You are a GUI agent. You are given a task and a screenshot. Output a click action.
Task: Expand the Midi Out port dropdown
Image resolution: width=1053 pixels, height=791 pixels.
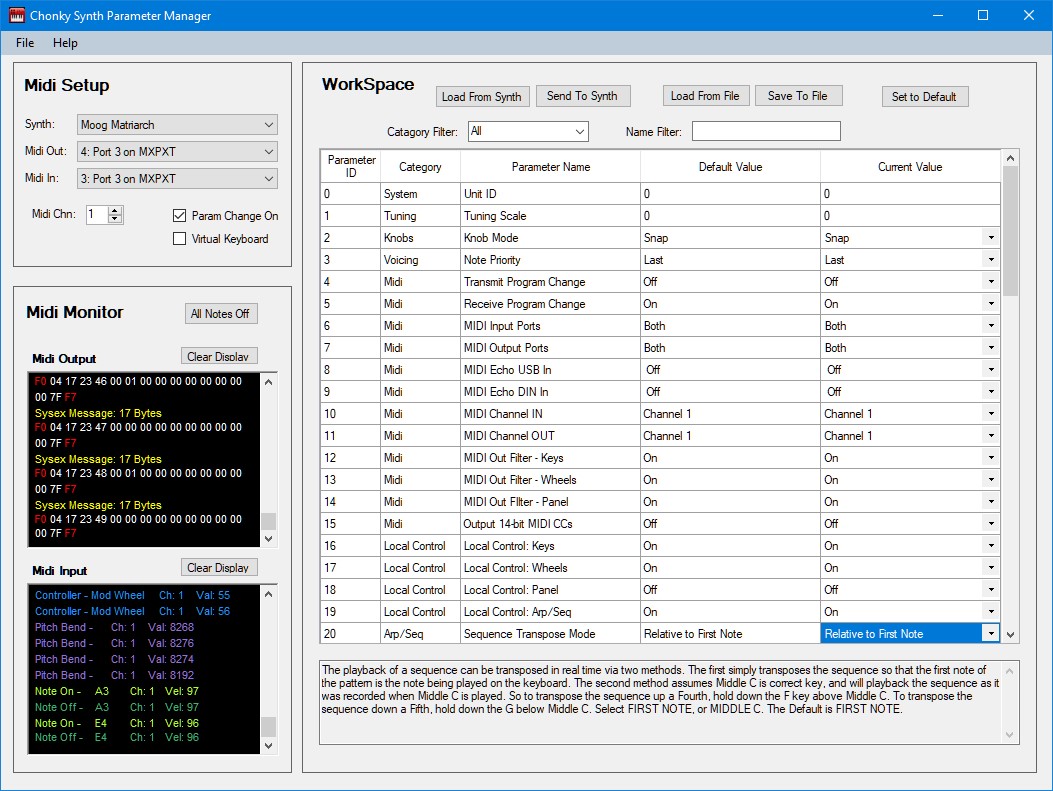[x=177, y=152]
